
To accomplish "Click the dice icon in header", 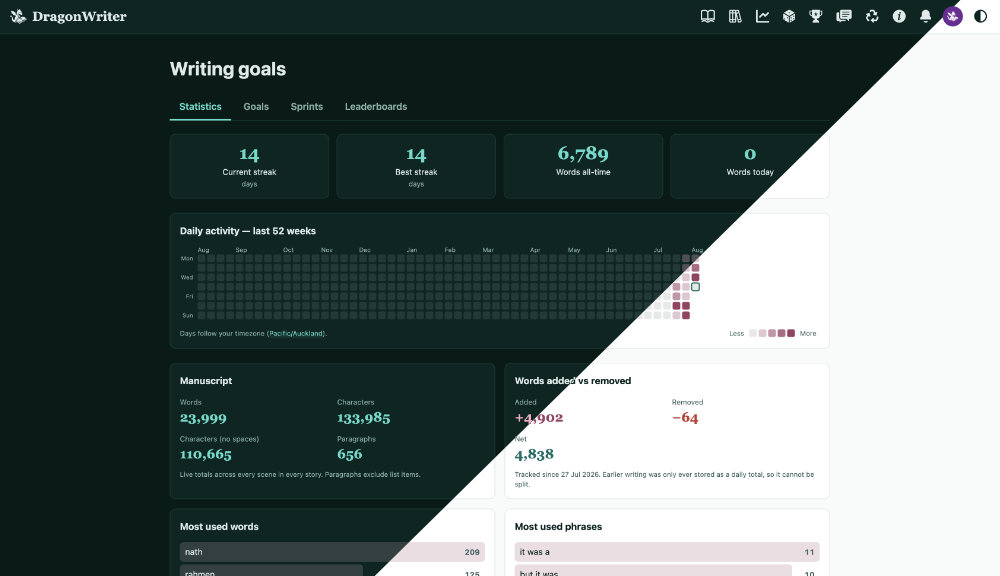I will click(789, 16).
